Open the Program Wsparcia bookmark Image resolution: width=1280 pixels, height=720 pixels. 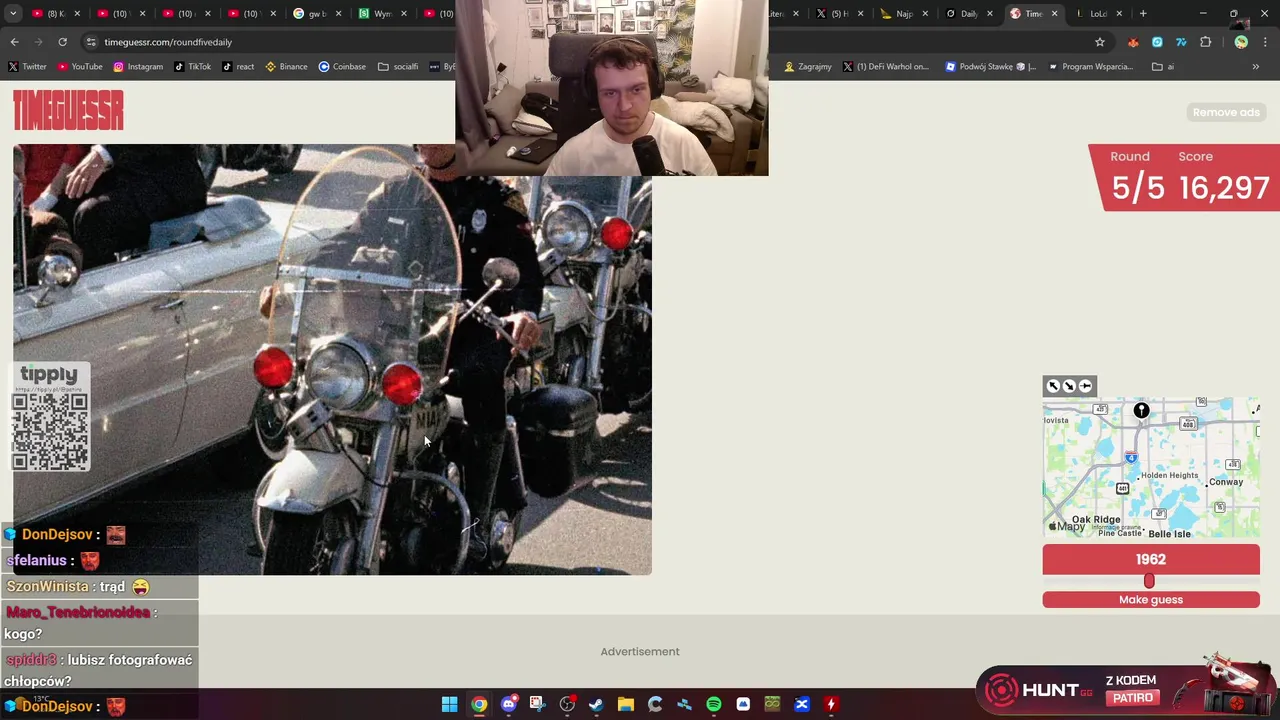(x=1091, y=67)
